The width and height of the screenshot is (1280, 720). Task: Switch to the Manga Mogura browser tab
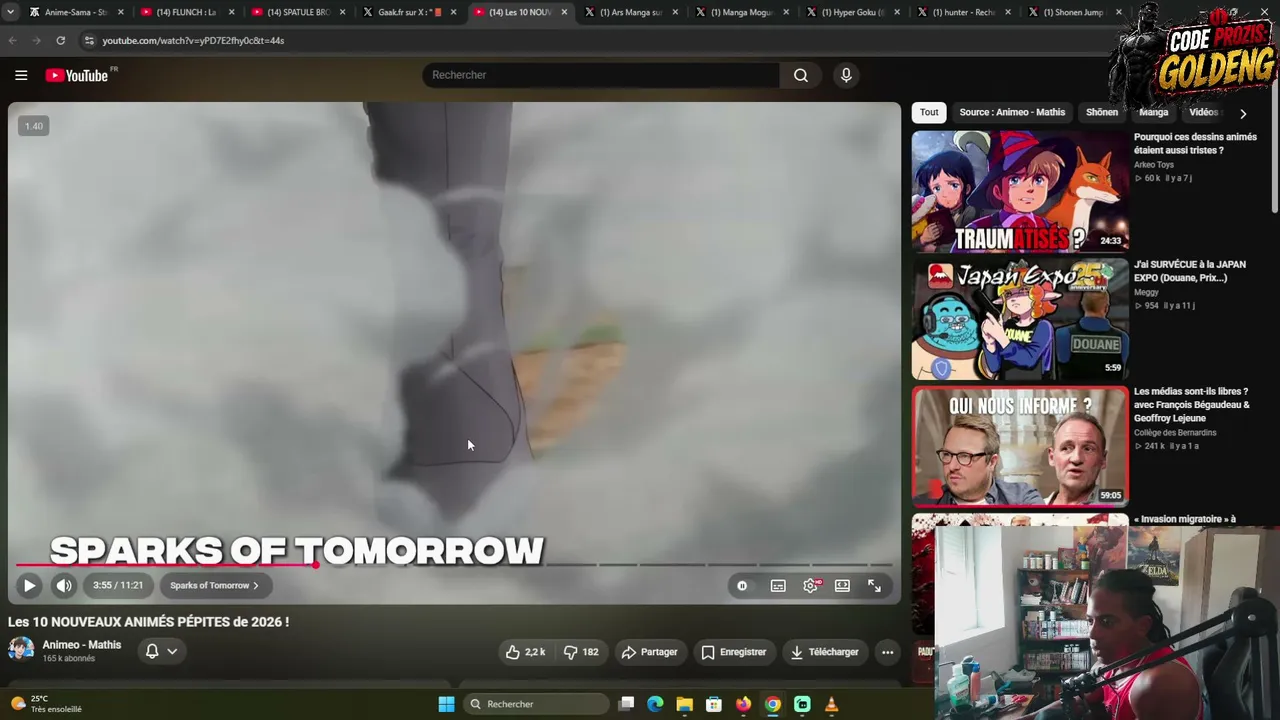(741, 12)
